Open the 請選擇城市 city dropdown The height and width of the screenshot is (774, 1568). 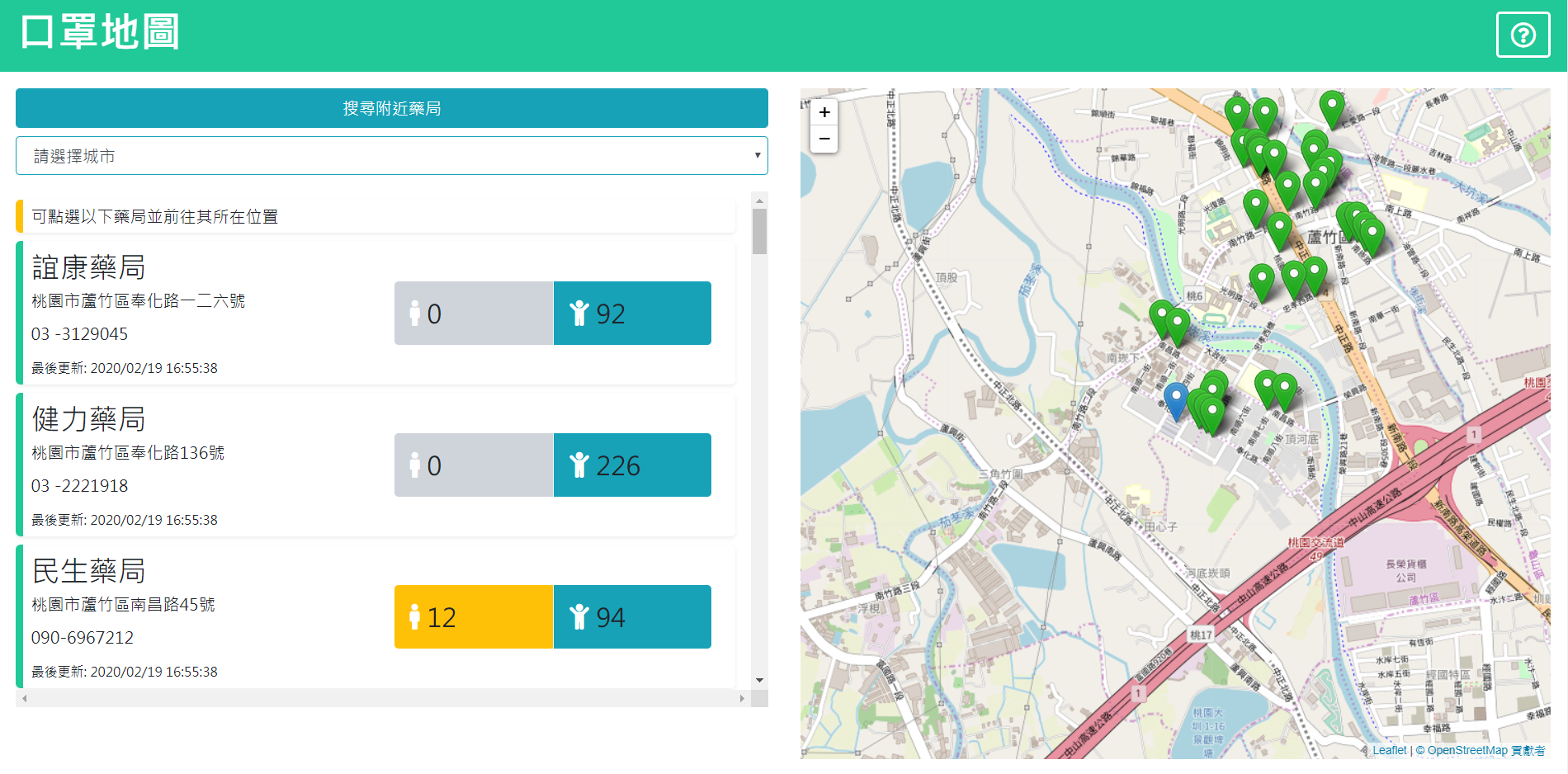click(392, 156)
